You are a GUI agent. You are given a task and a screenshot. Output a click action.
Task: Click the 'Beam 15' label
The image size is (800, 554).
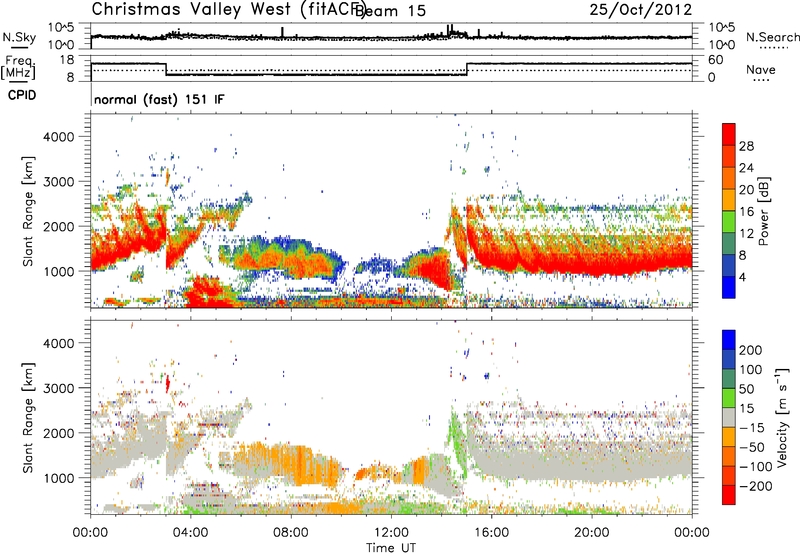391,11
